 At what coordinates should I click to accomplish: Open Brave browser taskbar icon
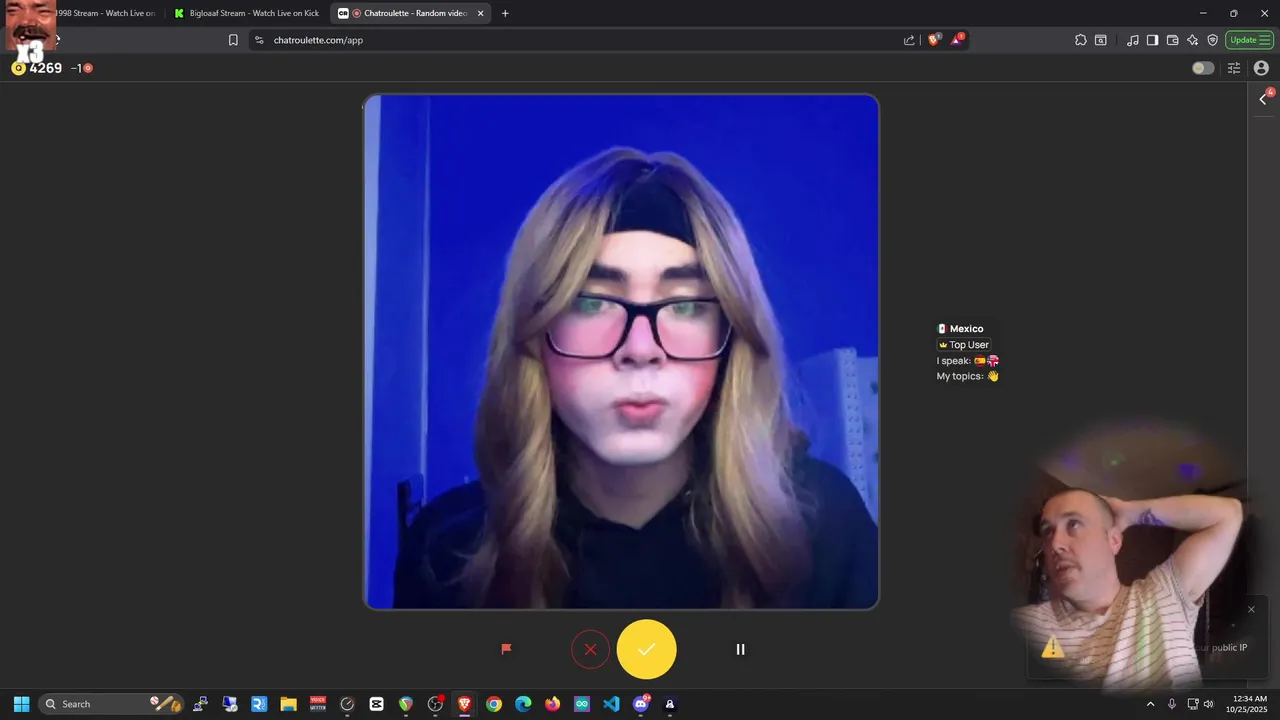coord(465,704)
